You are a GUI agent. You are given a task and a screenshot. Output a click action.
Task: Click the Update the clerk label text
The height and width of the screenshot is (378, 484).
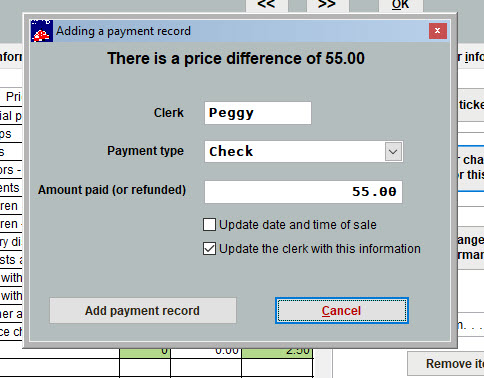320,249
